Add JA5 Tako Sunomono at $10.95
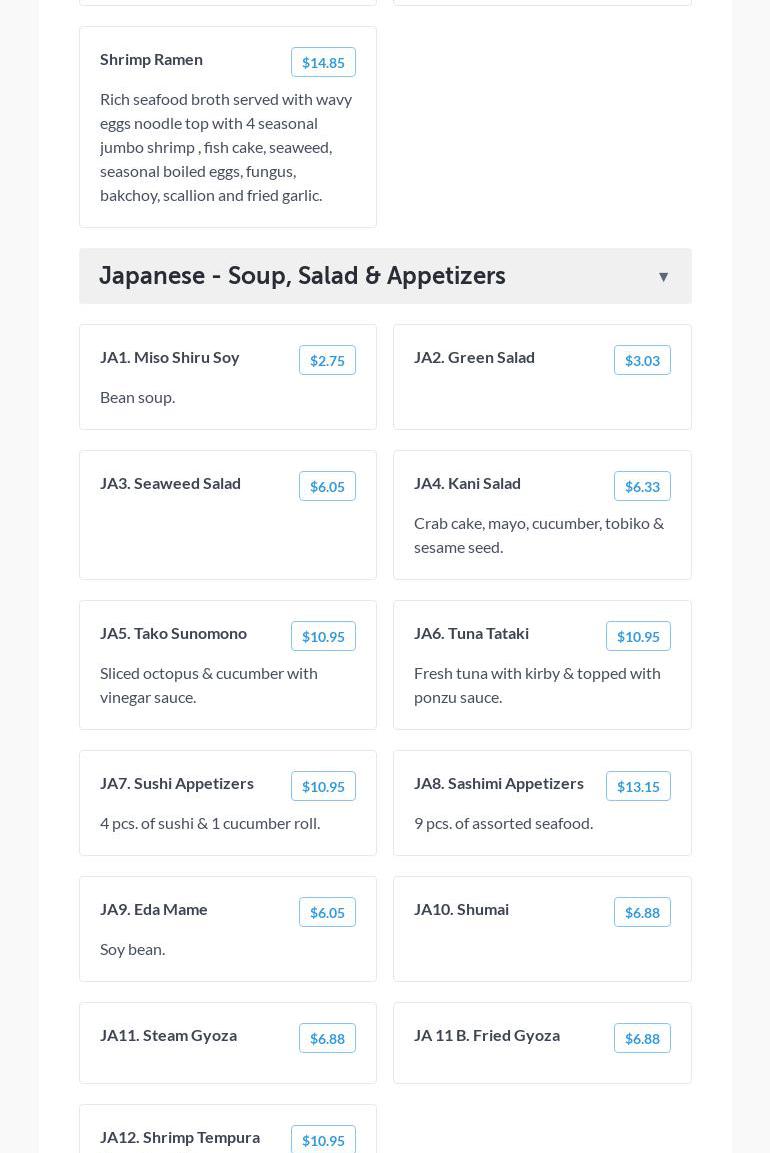Image resolution: width=770 pixels, height=1153 pixels. click(x=323, y=636)
